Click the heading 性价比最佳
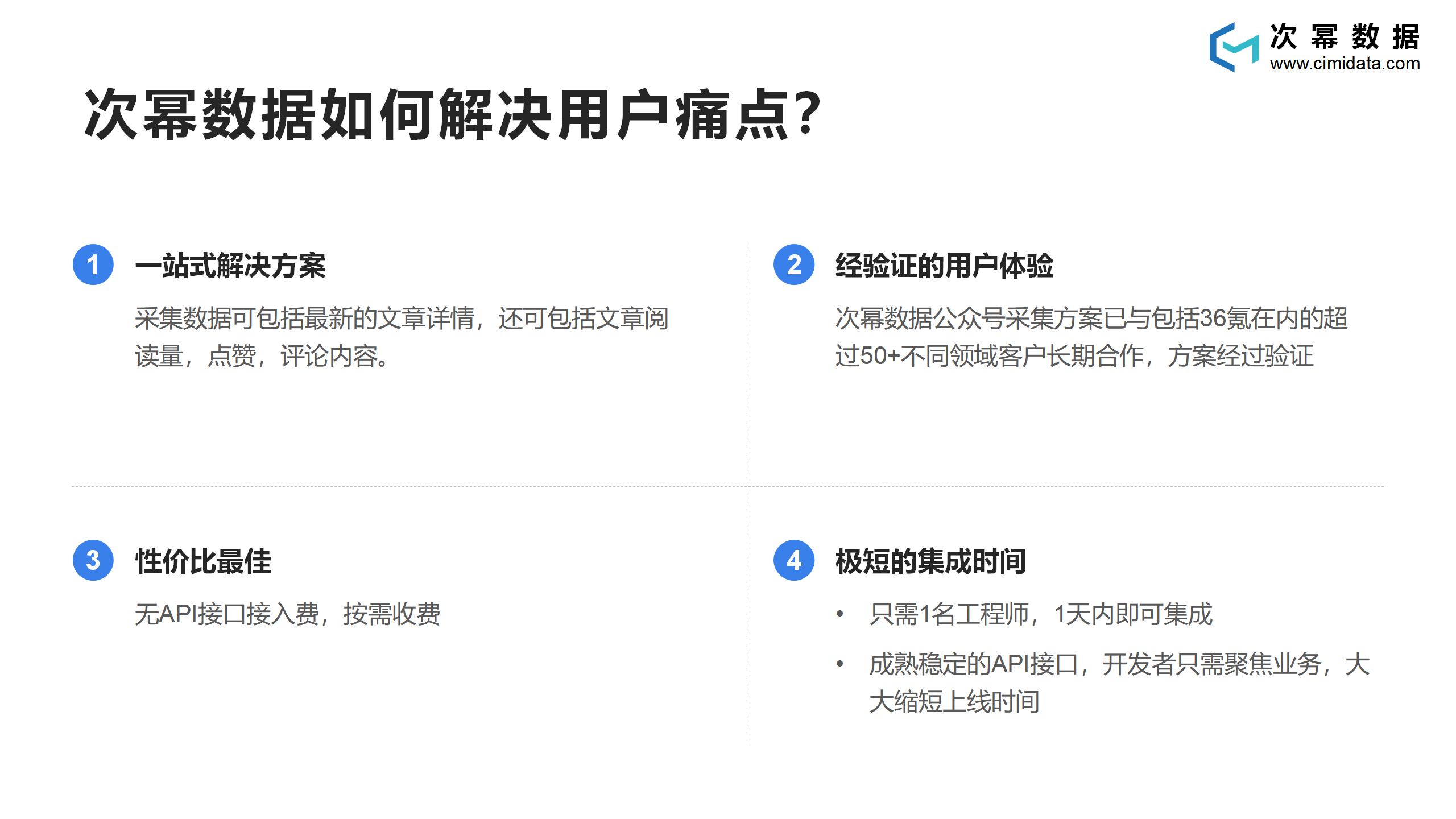 203,561
